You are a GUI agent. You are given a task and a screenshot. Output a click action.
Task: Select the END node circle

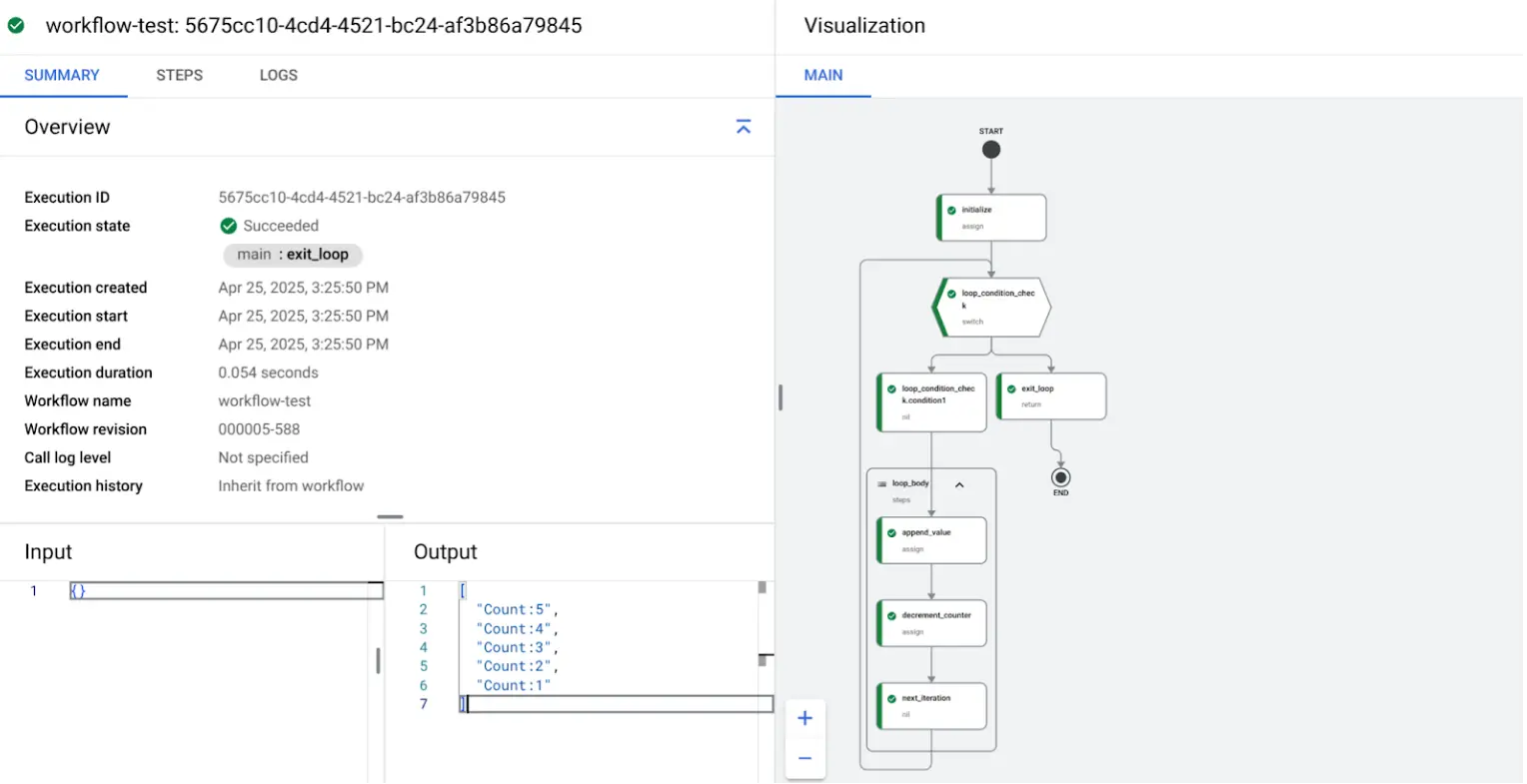pos(1060,478)
